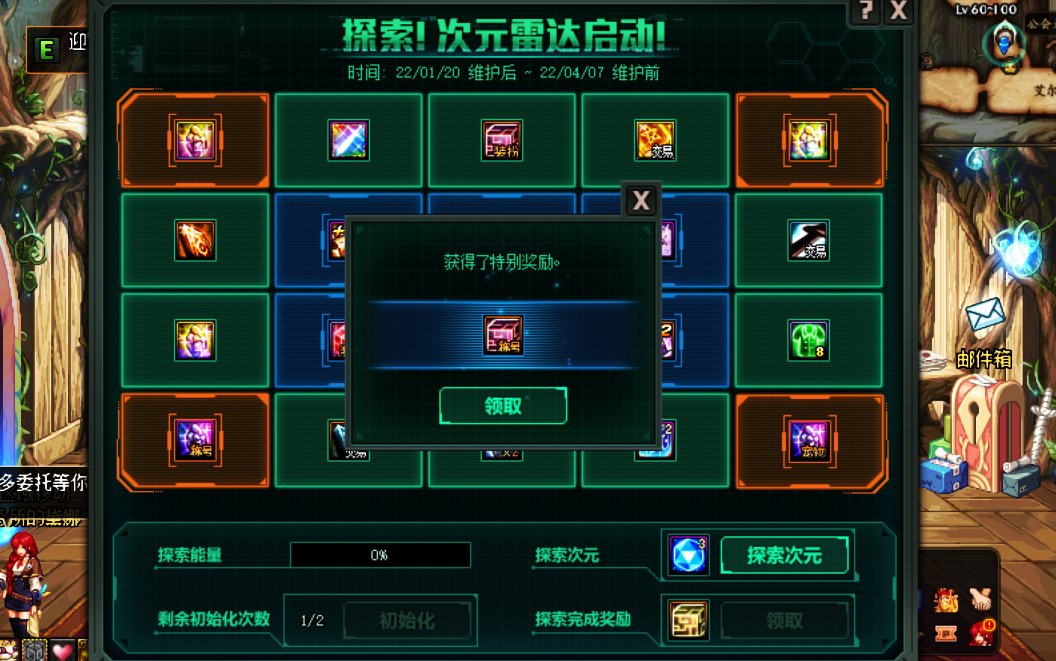Select the 装扮 costume box reward icon

(x=502, y=140)
